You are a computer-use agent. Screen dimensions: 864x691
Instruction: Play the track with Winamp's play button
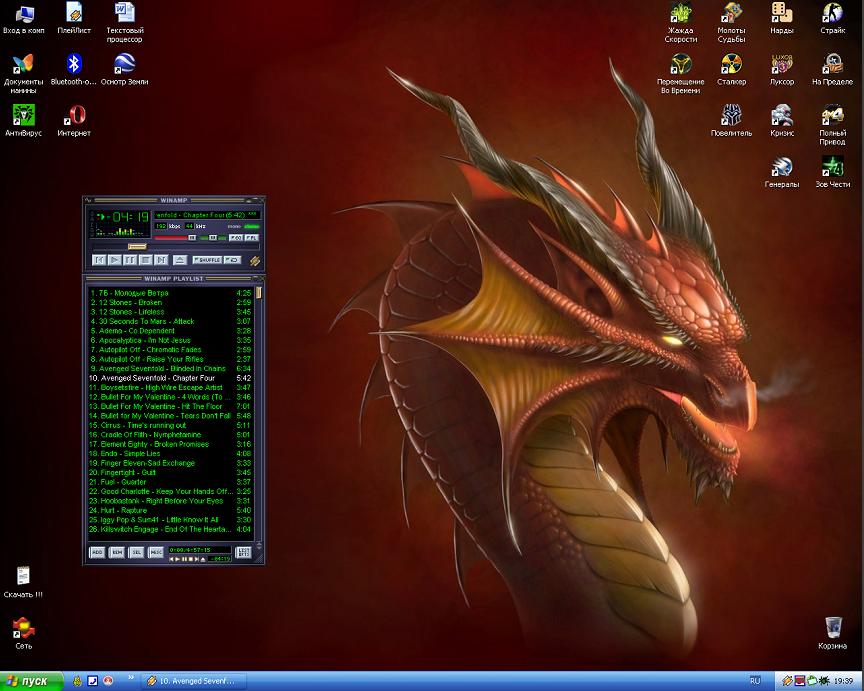115,260
